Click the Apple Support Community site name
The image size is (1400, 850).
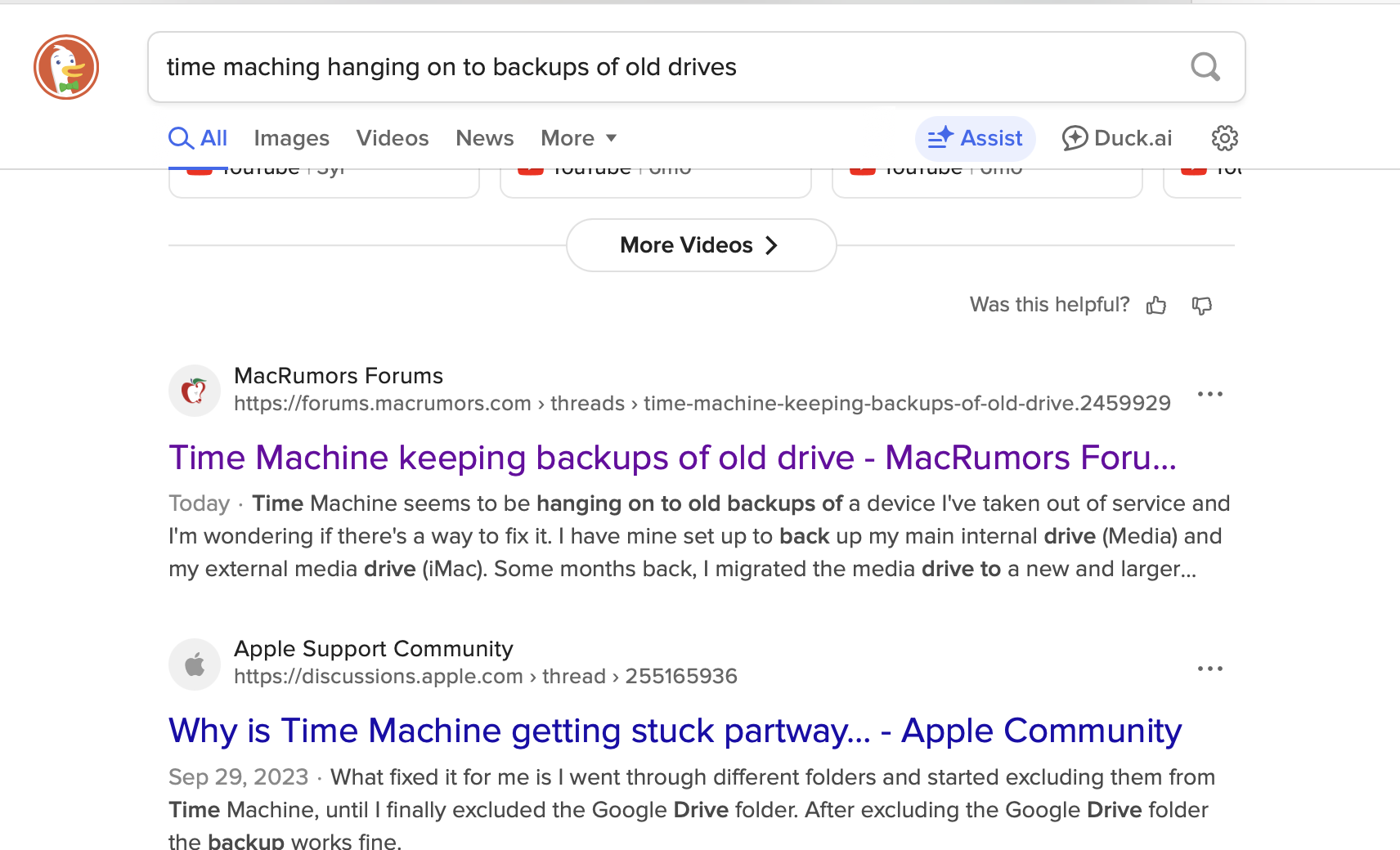tap(374, 649)
